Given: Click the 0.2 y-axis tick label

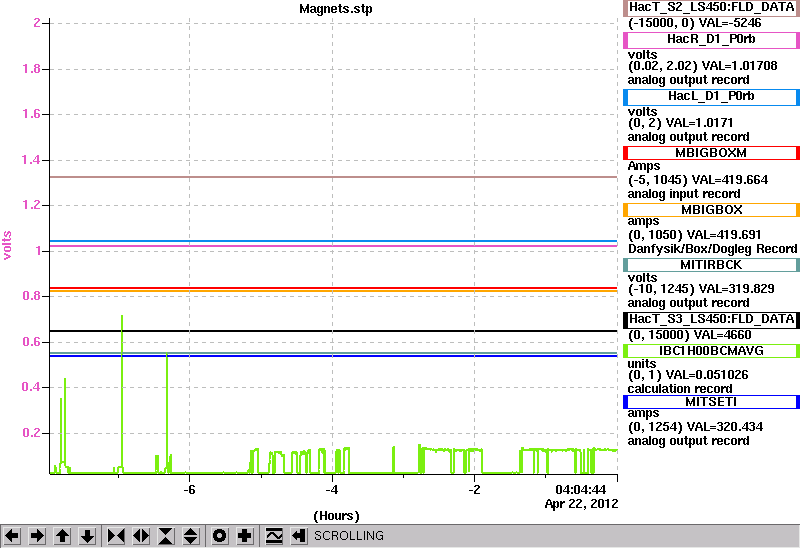Looking at the screenshot, I should (x=31, y=433).
